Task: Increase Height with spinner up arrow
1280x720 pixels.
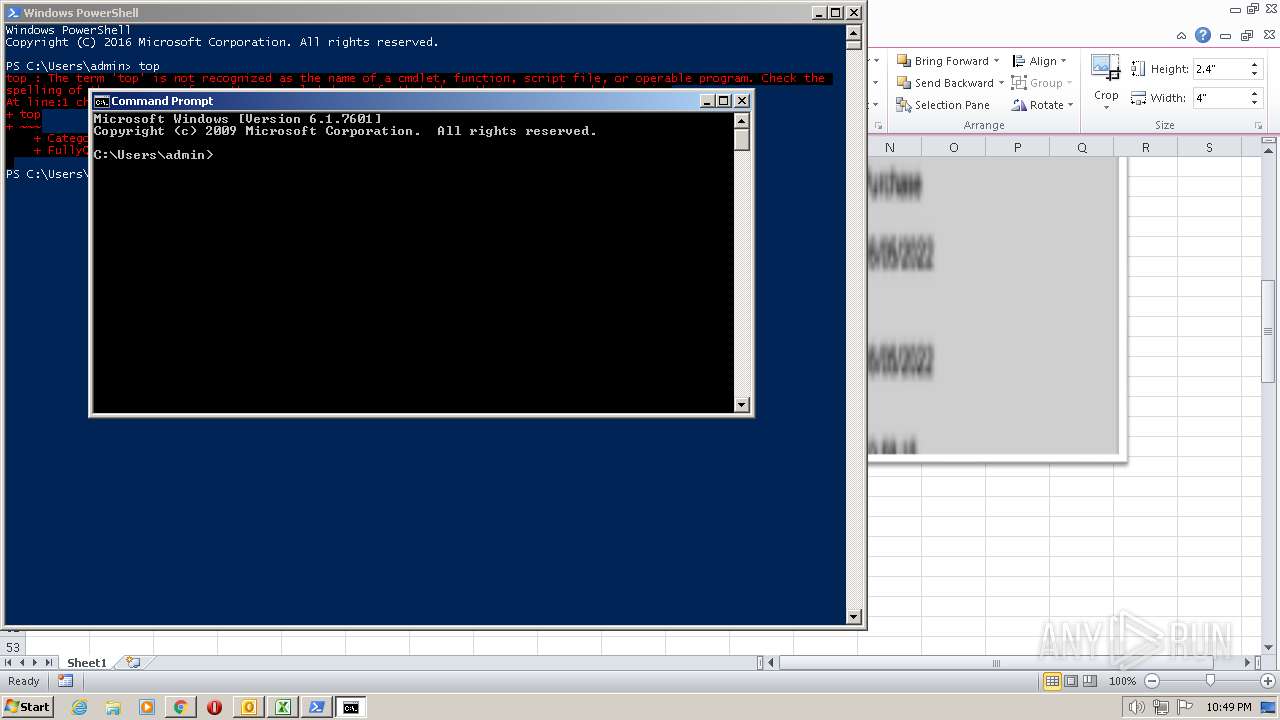Action: coord(1254,65)
